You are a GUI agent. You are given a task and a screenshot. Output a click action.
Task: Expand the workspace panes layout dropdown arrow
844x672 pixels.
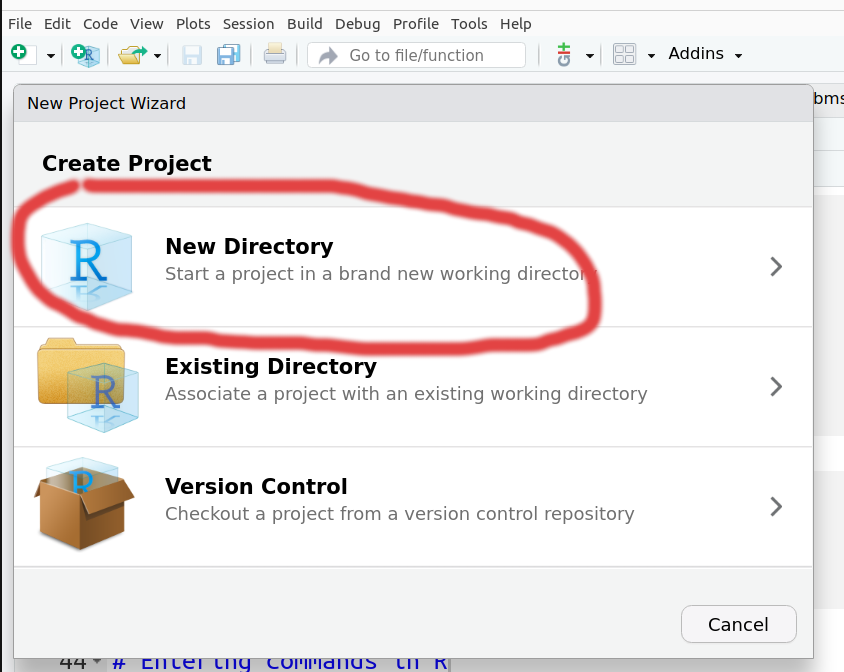[x=651, y=56]
